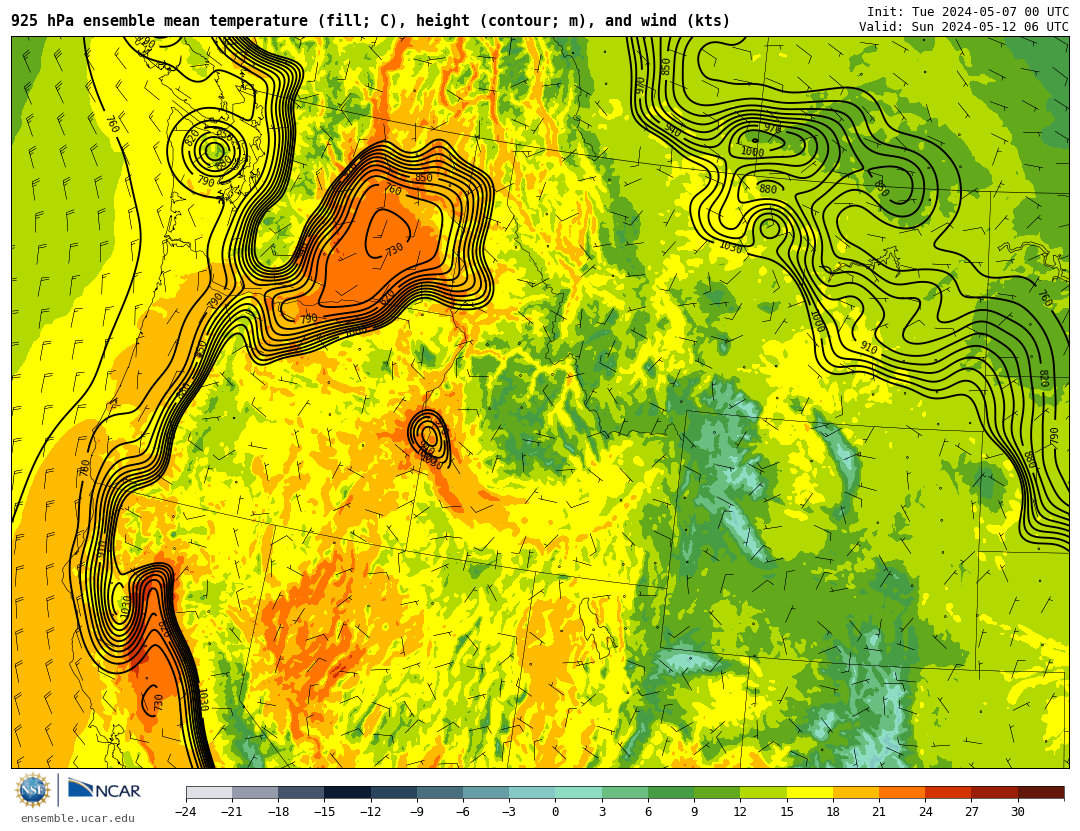1080x831 pixels.
Task: Pick the gray -21 to -18 colorbar segment
Action: [256, 792]
